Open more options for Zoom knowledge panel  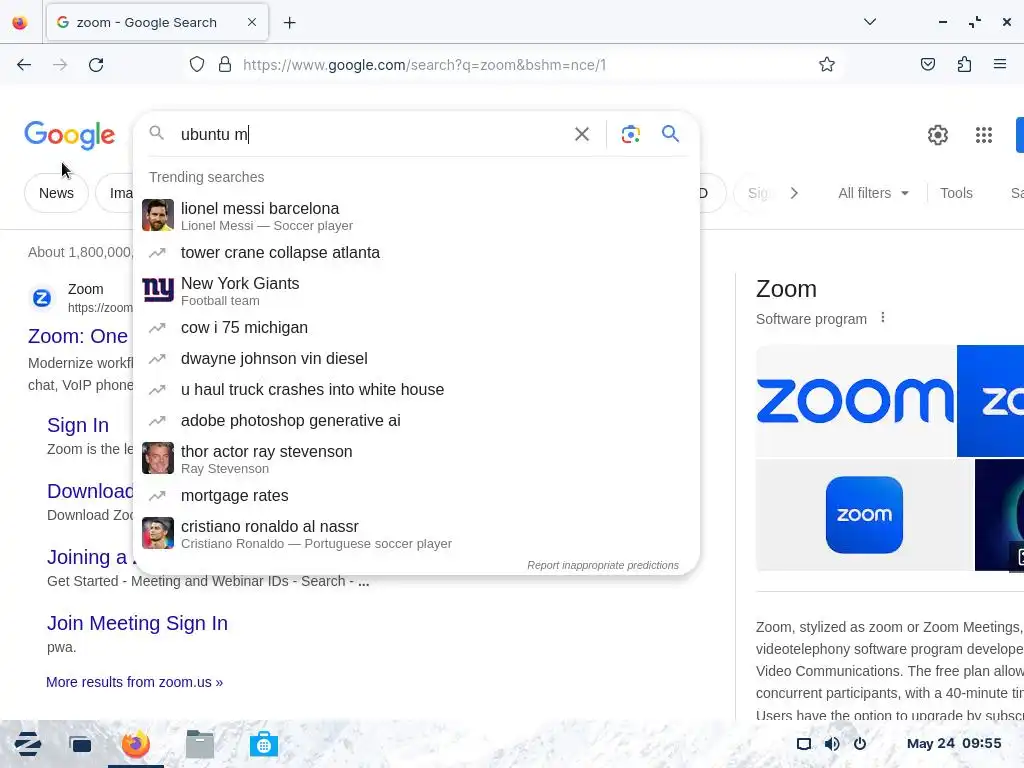coord(882,318)
